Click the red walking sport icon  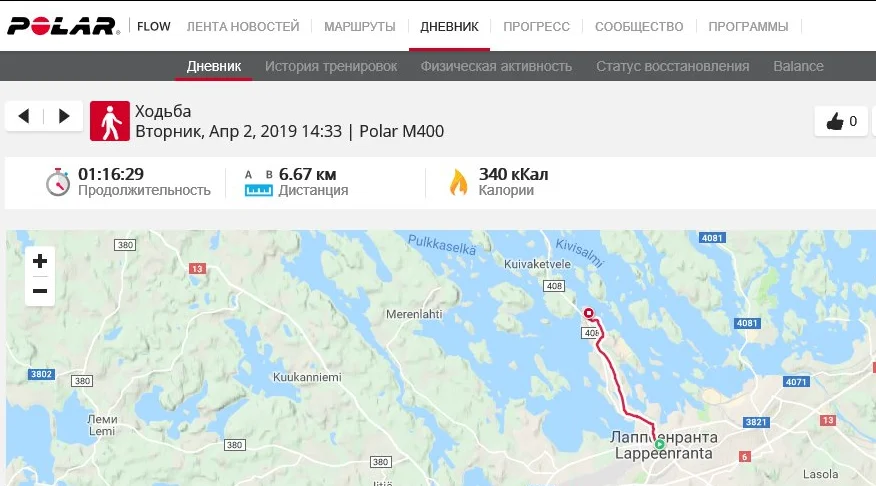coord(110,121)
